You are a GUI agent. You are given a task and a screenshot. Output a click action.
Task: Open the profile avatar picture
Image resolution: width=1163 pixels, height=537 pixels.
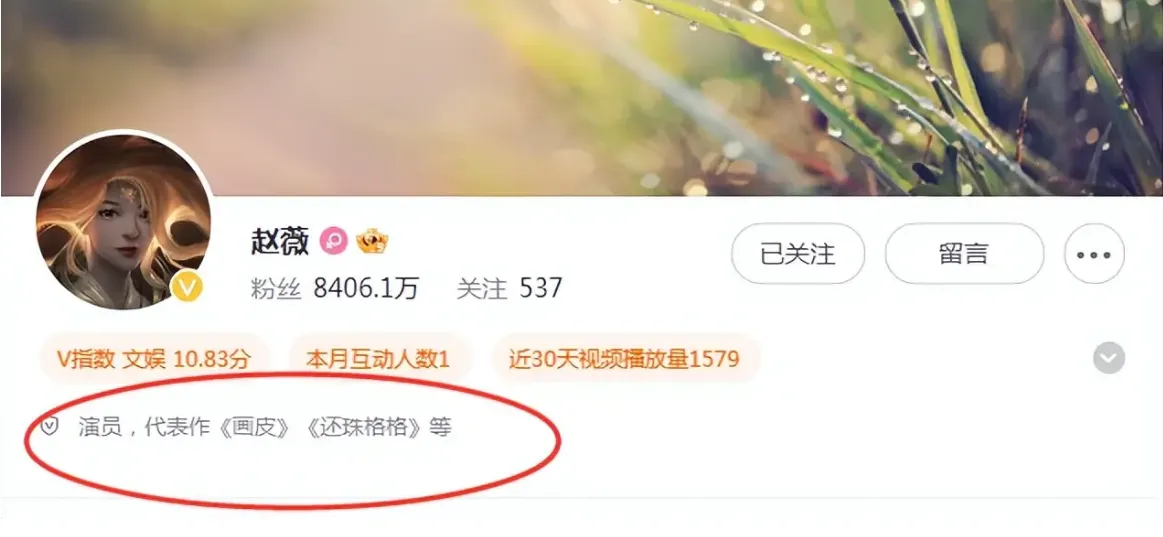(123, 222)
